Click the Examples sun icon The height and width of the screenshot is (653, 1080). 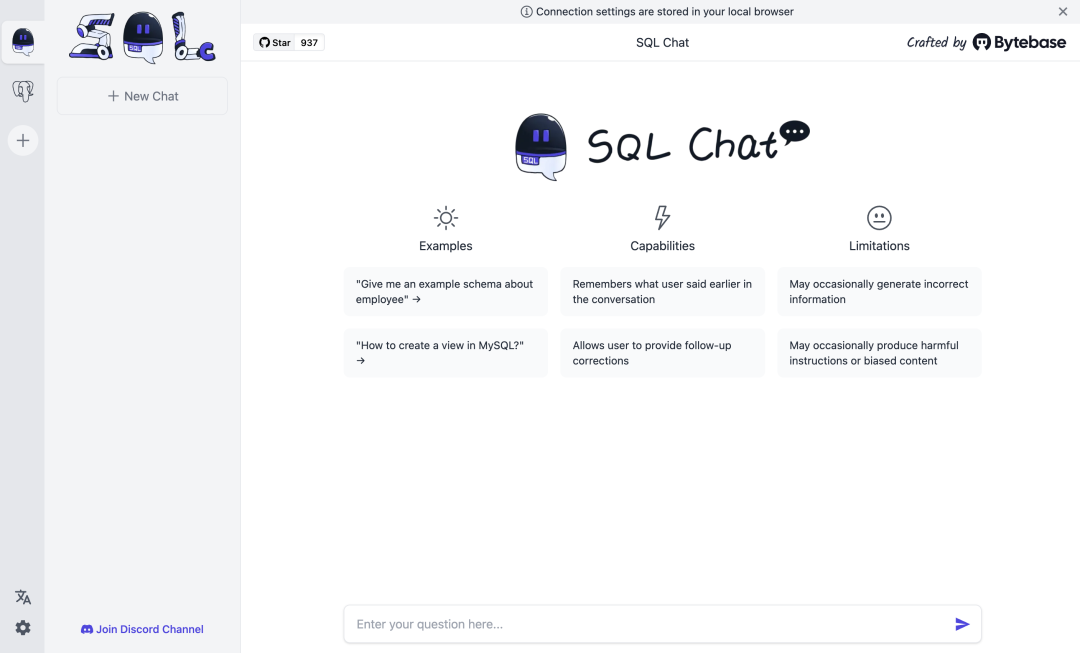(446, 218)
